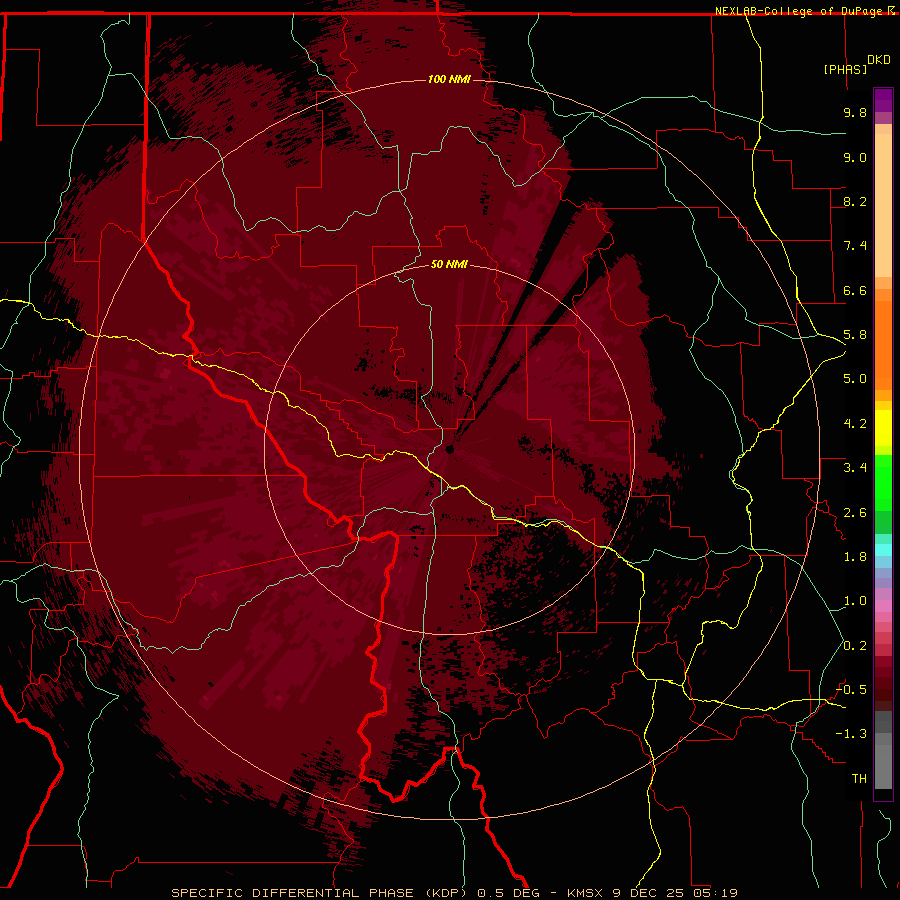The height and width of the screenshot is (900, 900).
Task: Click the 1.8 scale value
Action: click(x=855, y=557)
